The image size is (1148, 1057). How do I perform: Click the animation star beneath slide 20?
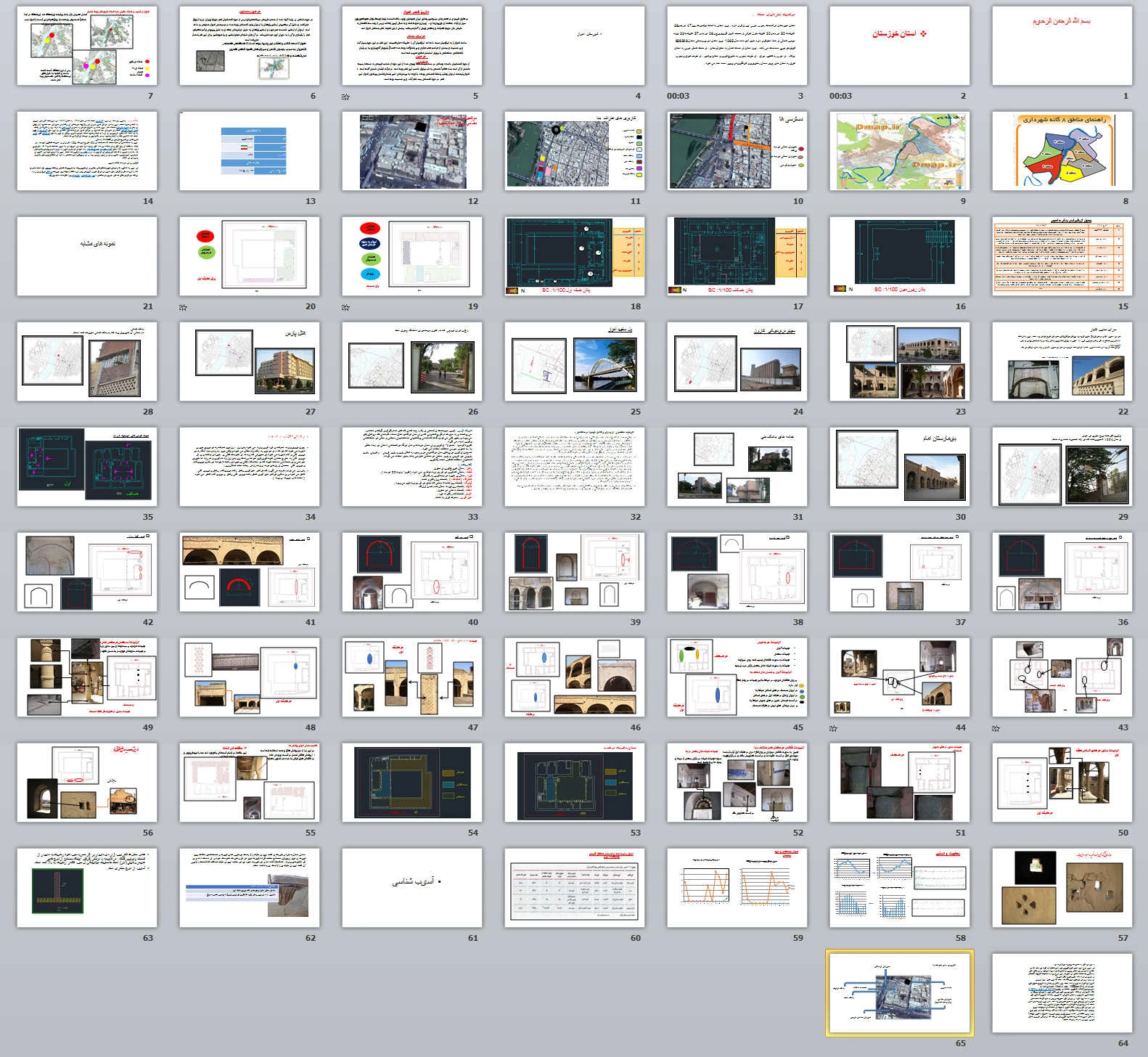[x=184, y=307]
